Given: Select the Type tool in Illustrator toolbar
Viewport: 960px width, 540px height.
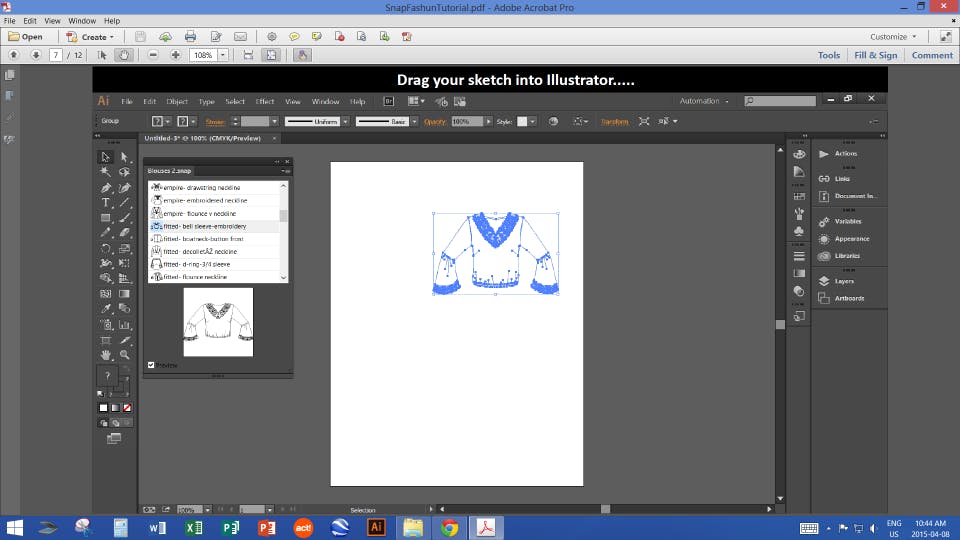Looking at the screenshot, I should [105, 203].
